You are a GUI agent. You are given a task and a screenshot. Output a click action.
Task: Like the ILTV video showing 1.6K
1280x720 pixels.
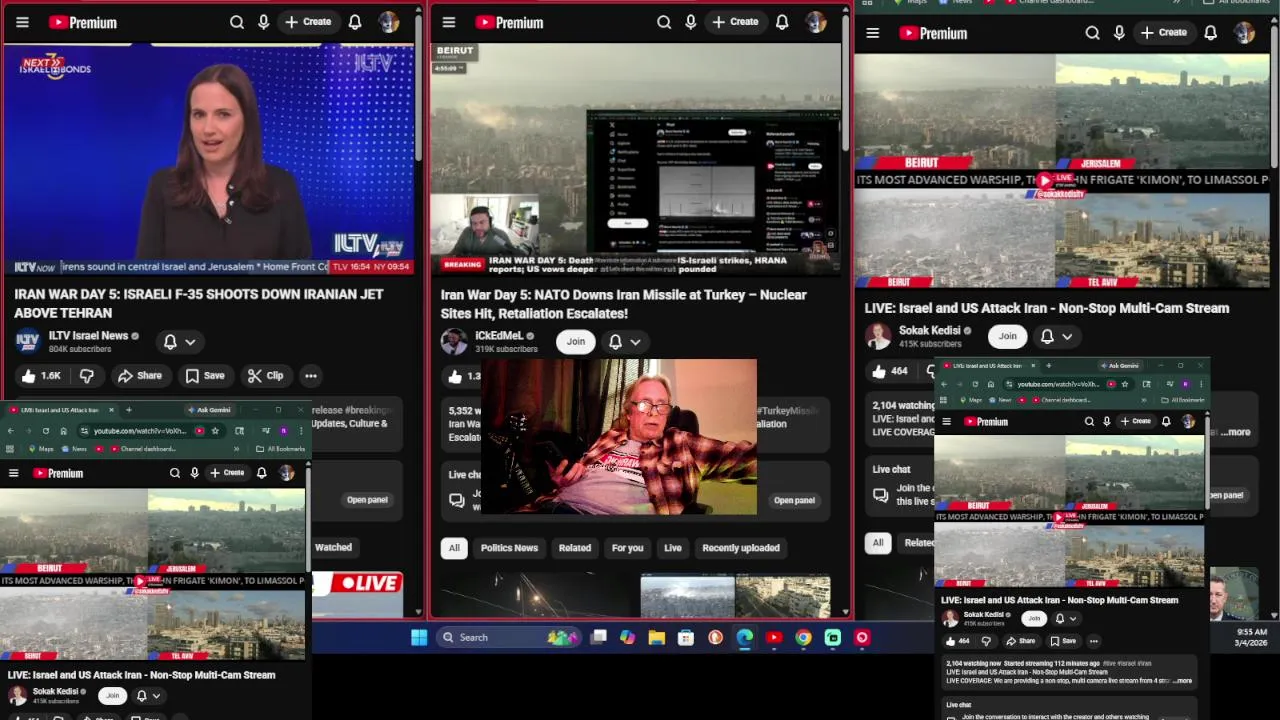coord(41,376)
